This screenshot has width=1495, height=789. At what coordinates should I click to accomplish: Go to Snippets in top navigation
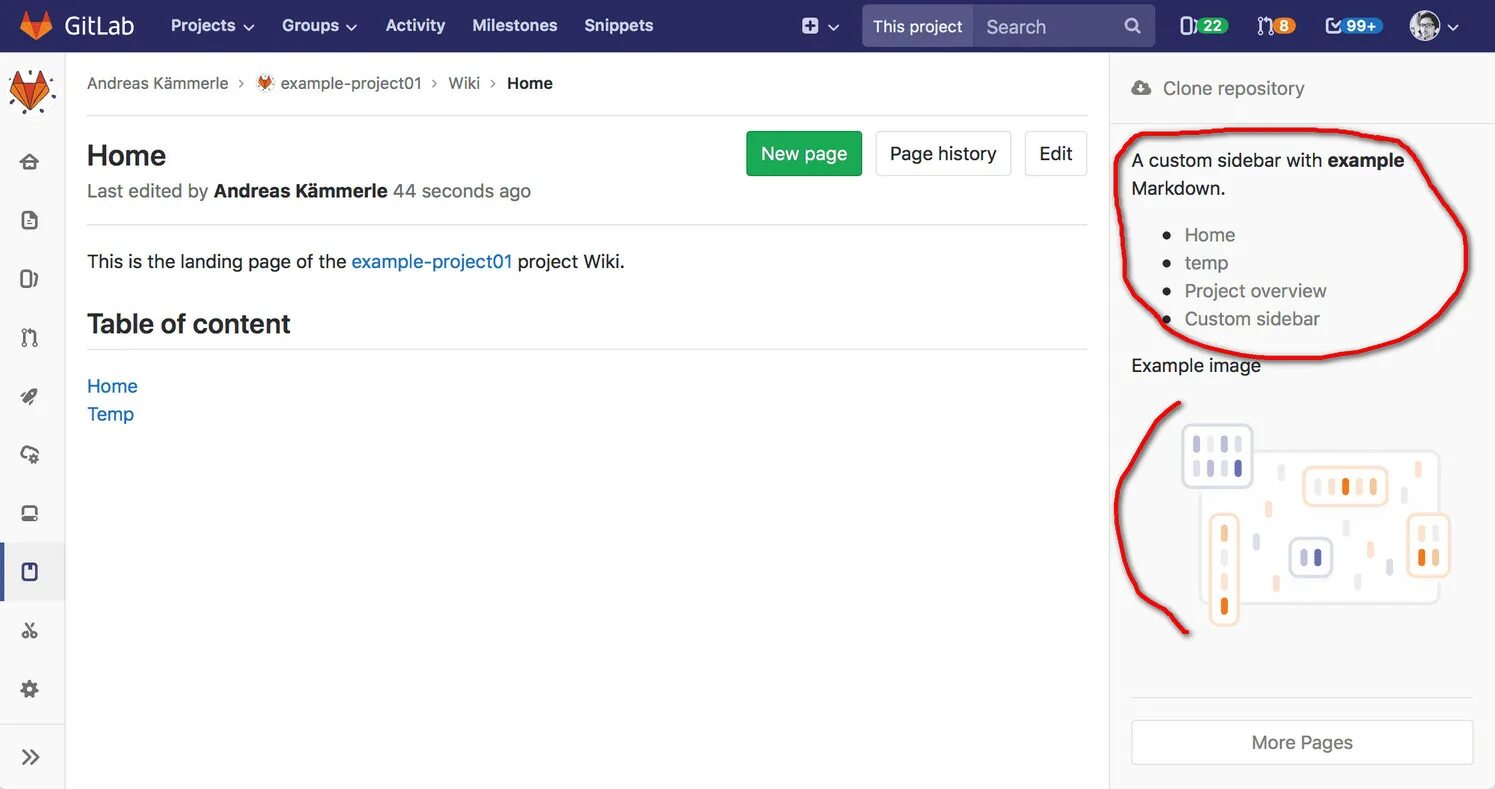point(618,26)
